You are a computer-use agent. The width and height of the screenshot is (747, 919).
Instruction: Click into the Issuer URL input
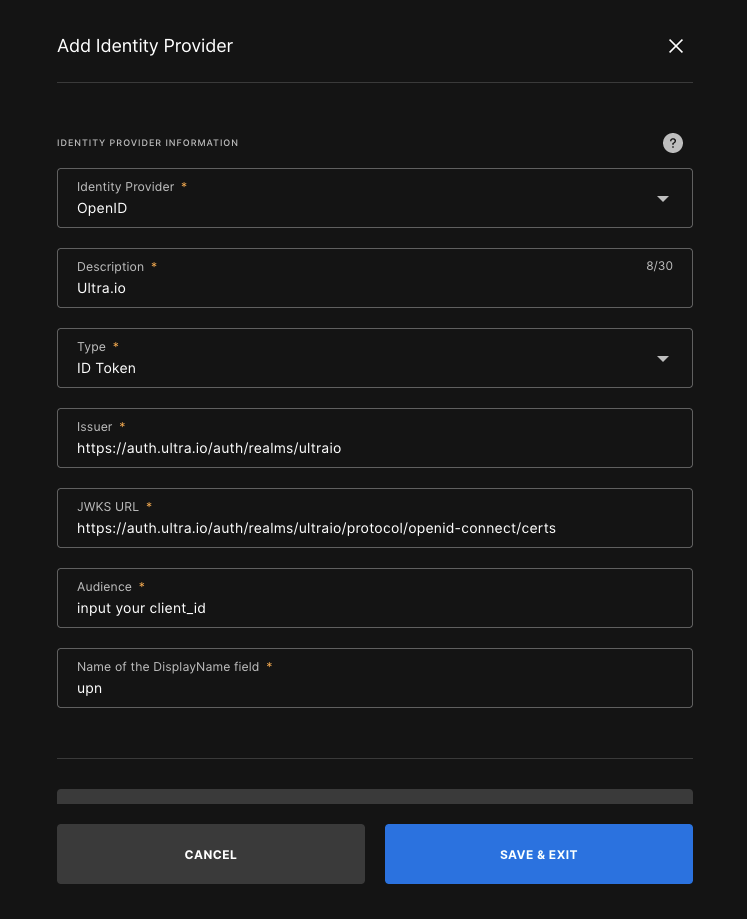(x=375, y=438)
